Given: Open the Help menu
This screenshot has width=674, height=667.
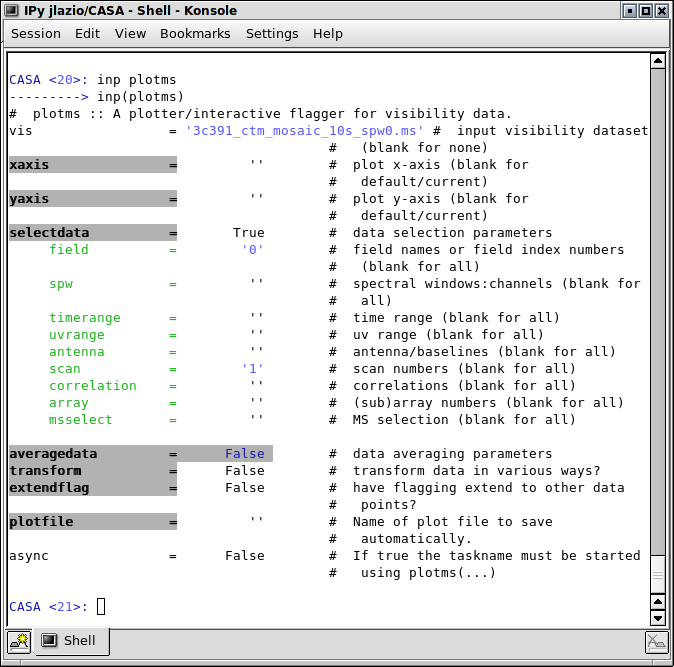Looking at the screenshot, I should tap(328, 33).
